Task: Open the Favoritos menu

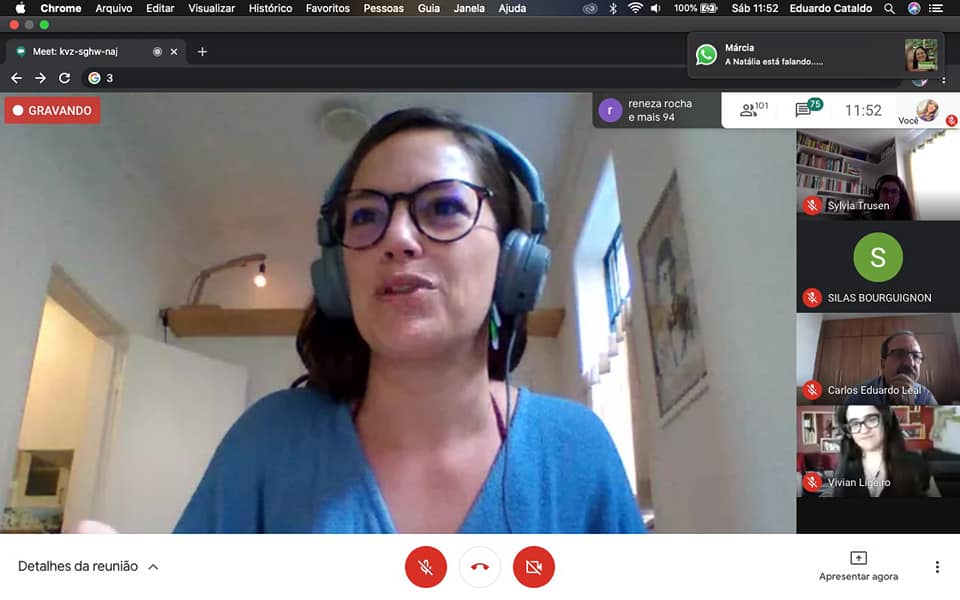Action: (328, 8)
